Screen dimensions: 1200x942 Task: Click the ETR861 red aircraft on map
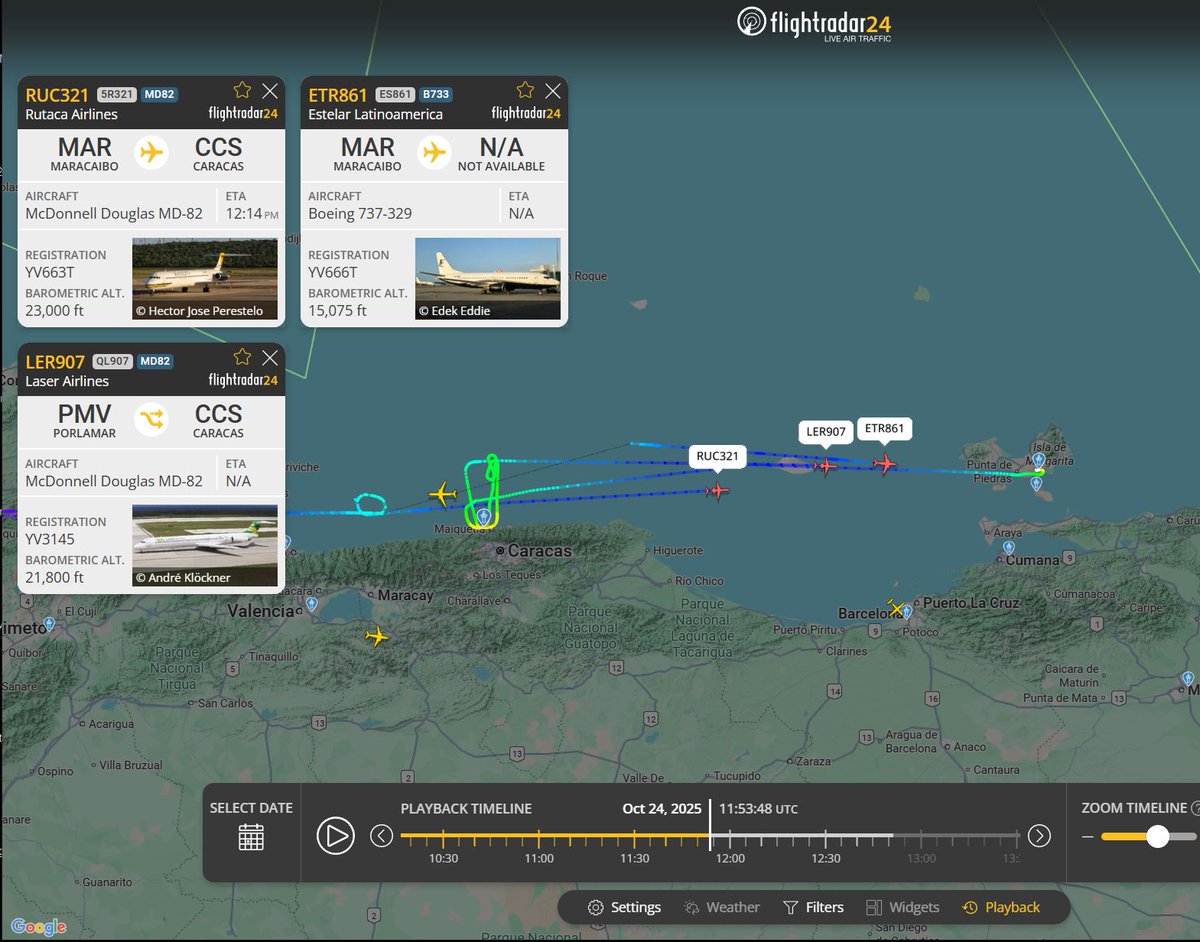click(884, 463)
